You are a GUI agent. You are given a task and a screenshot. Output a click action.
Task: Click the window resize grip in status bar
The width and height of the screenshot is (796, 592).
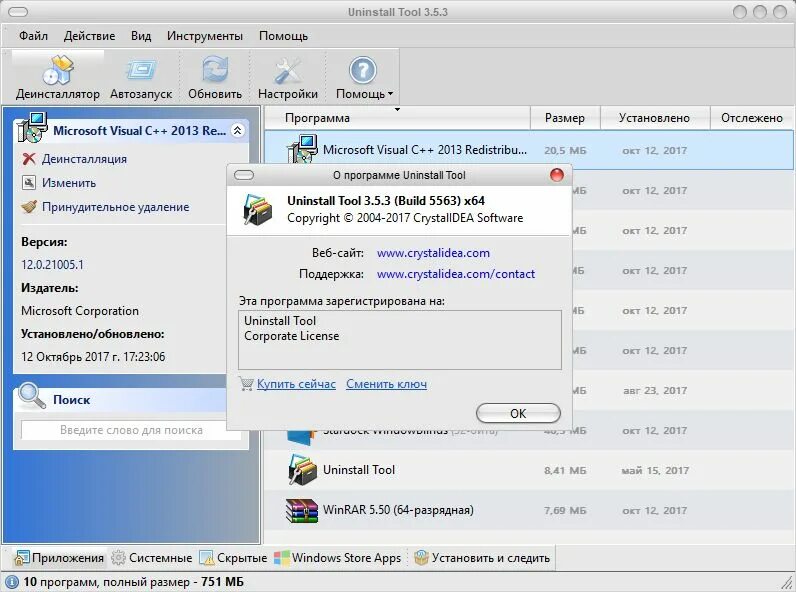point(787,583)
